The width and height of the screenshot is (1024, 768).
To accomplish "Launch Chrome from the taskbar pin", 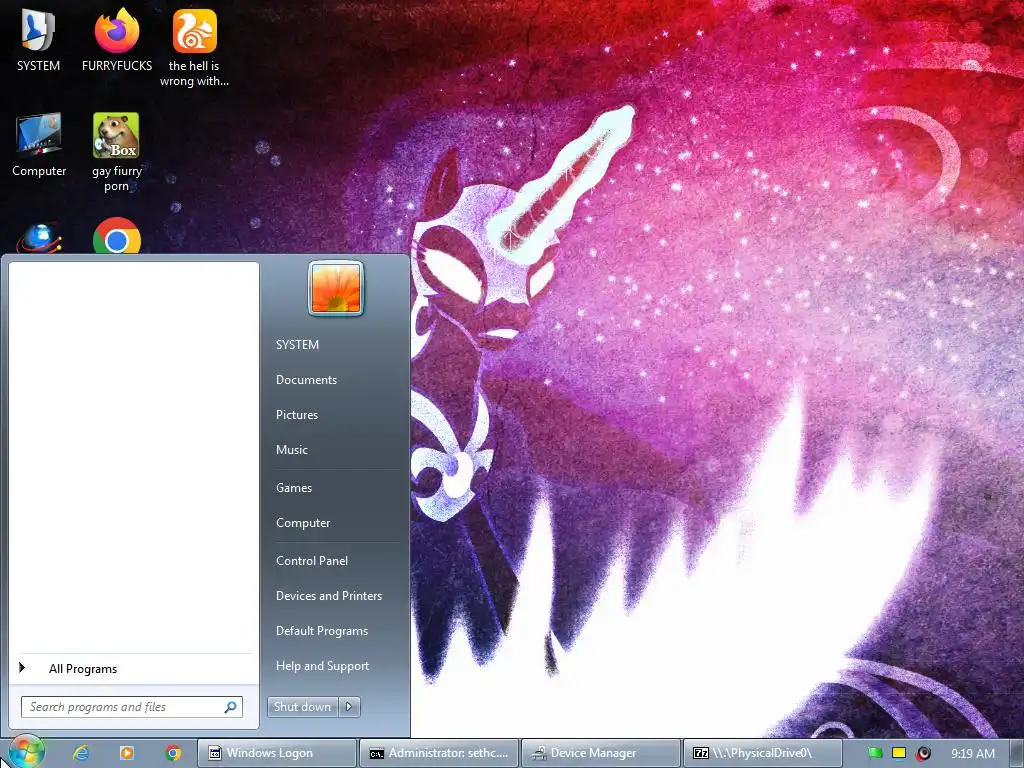I will [x=173, y=753].
